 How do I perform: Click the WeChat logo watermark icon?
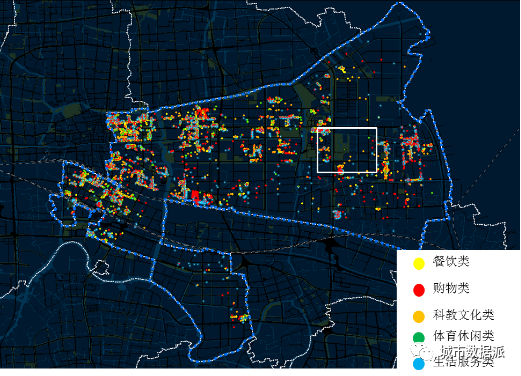click(x=422, y=351)
